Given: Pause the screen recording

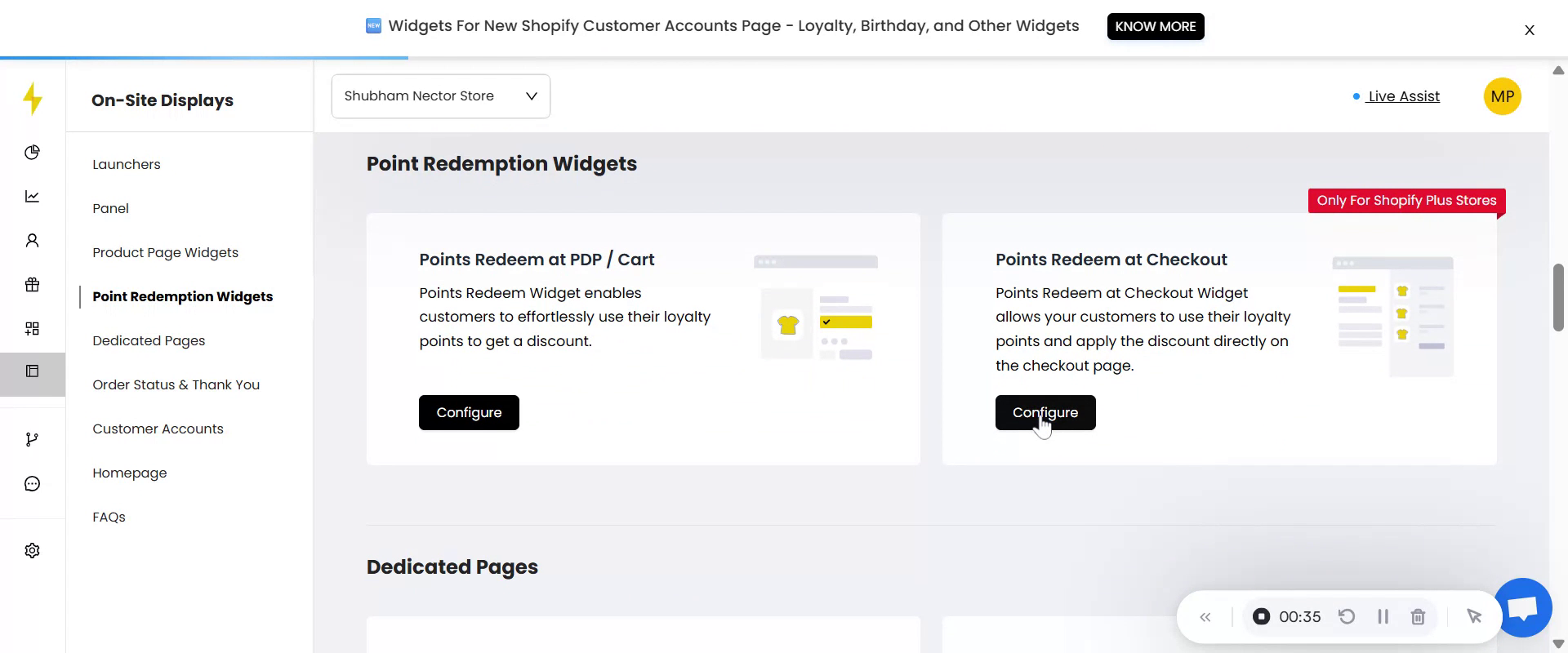Looking at the screenshot, I should click(x=1383, y=617).
